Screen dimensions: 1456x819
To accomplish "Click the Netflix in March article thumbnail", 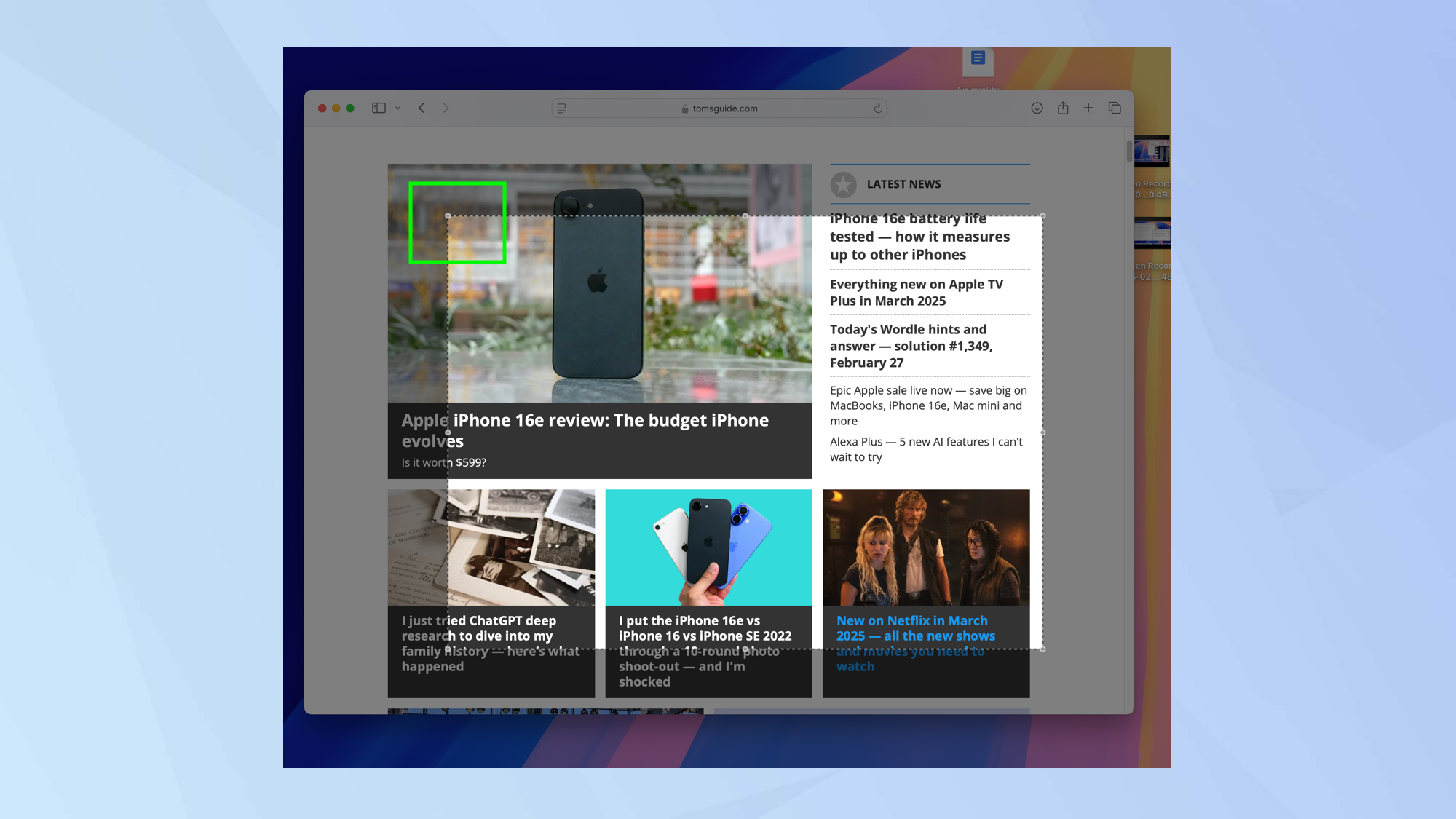I will [925, 547].
